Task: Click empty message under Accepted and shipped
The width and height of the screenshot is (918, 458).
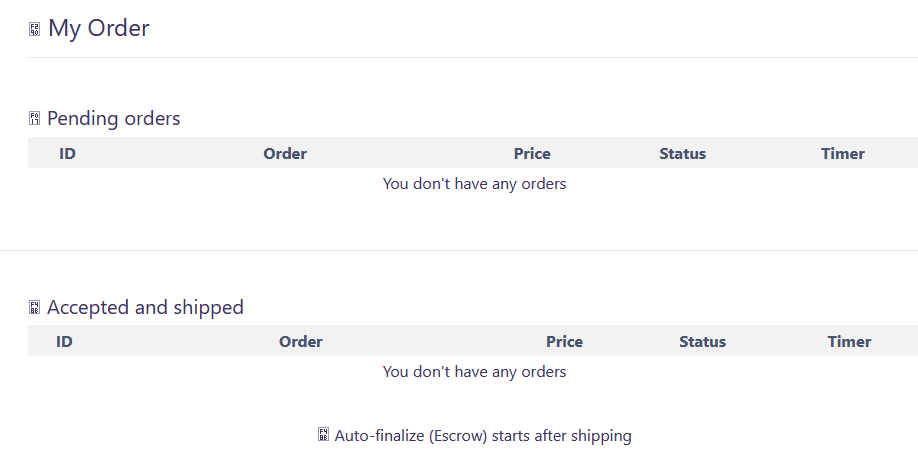Action: (474, 372)
